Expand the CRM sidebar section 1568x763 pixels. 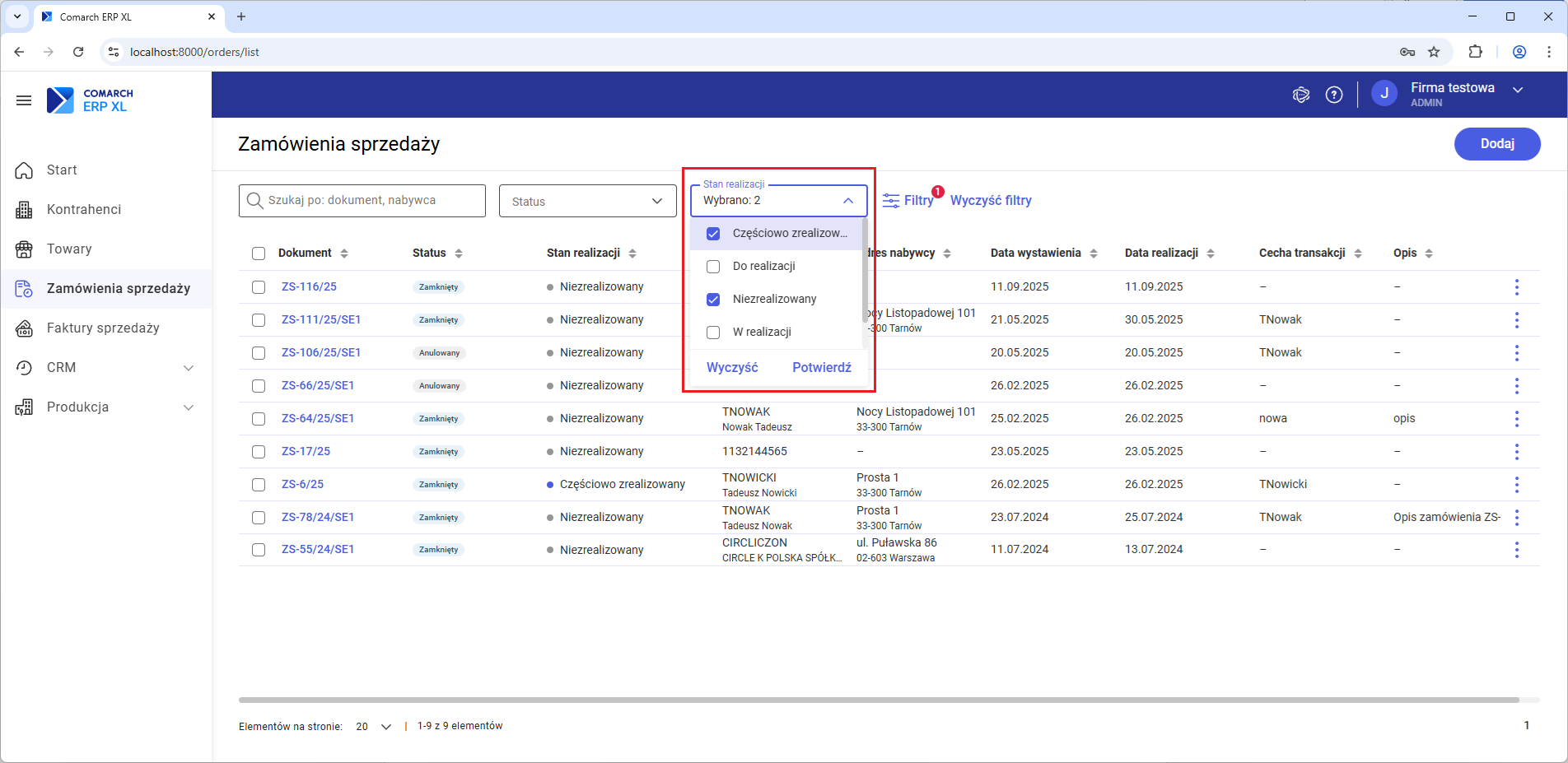[x=189, y=368]
